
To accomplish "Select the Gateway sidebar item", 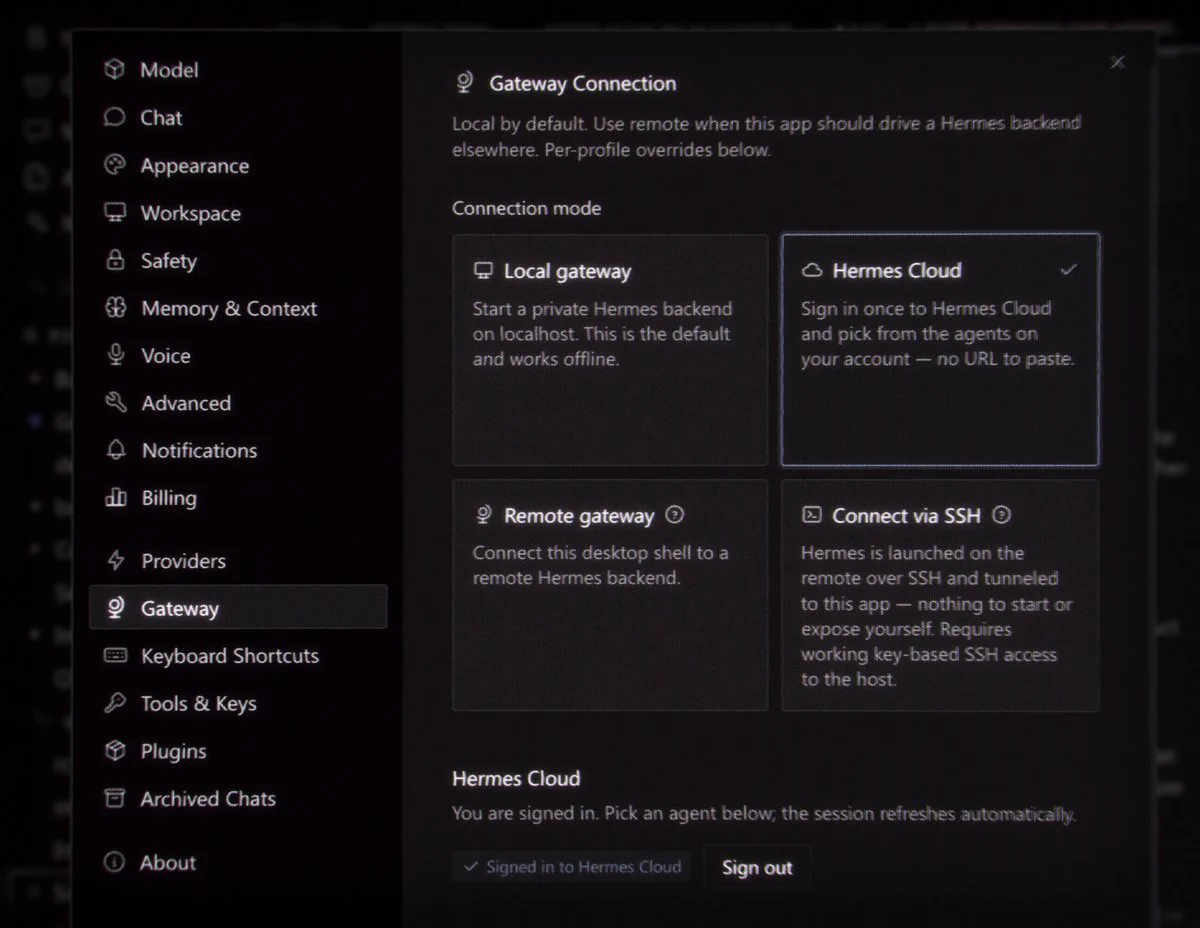I will tap(238, 608).
